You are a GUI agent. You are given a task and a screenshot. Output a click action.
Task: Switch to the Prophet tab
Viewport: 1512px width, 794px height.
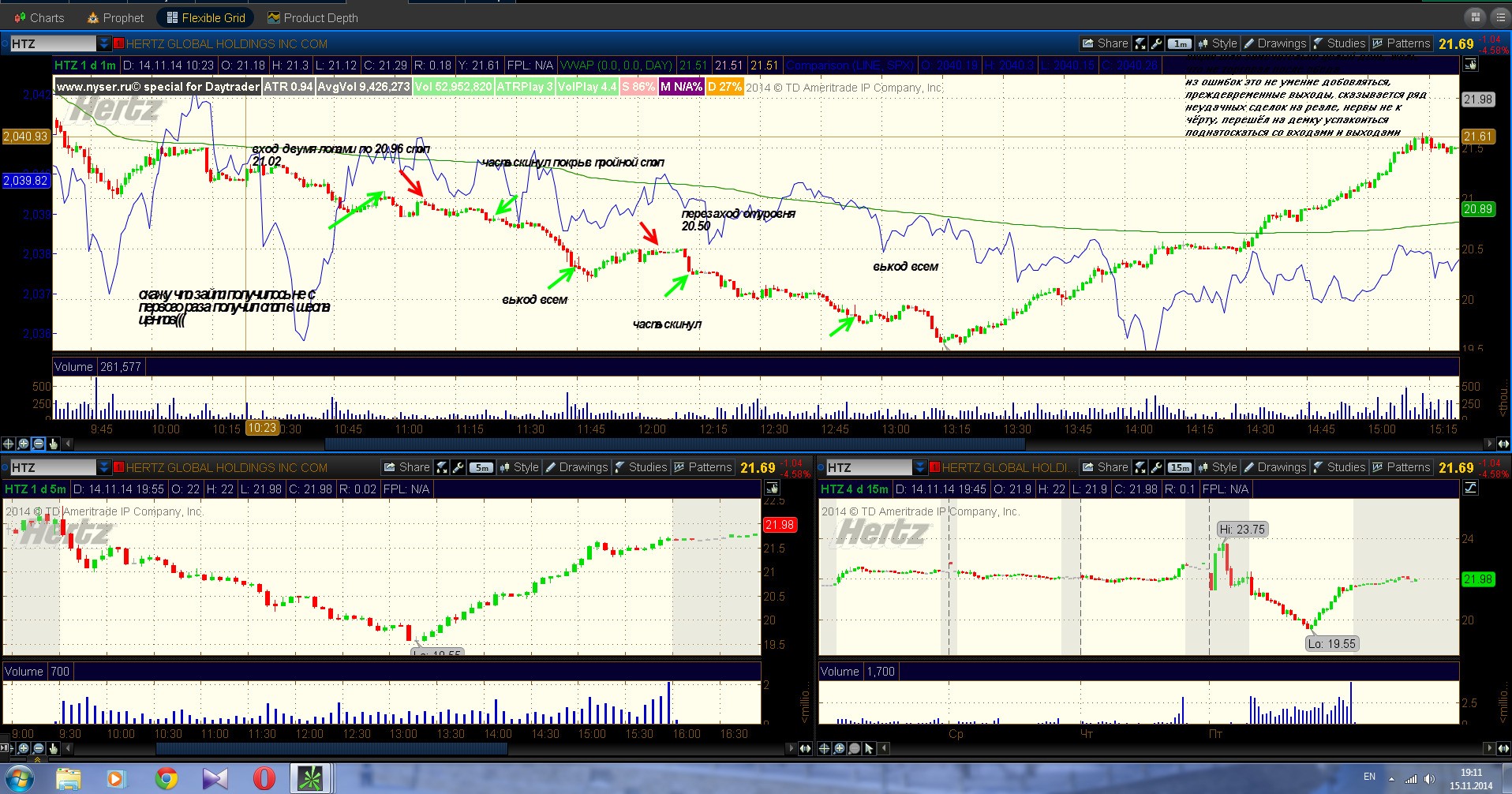pos(115,17)
